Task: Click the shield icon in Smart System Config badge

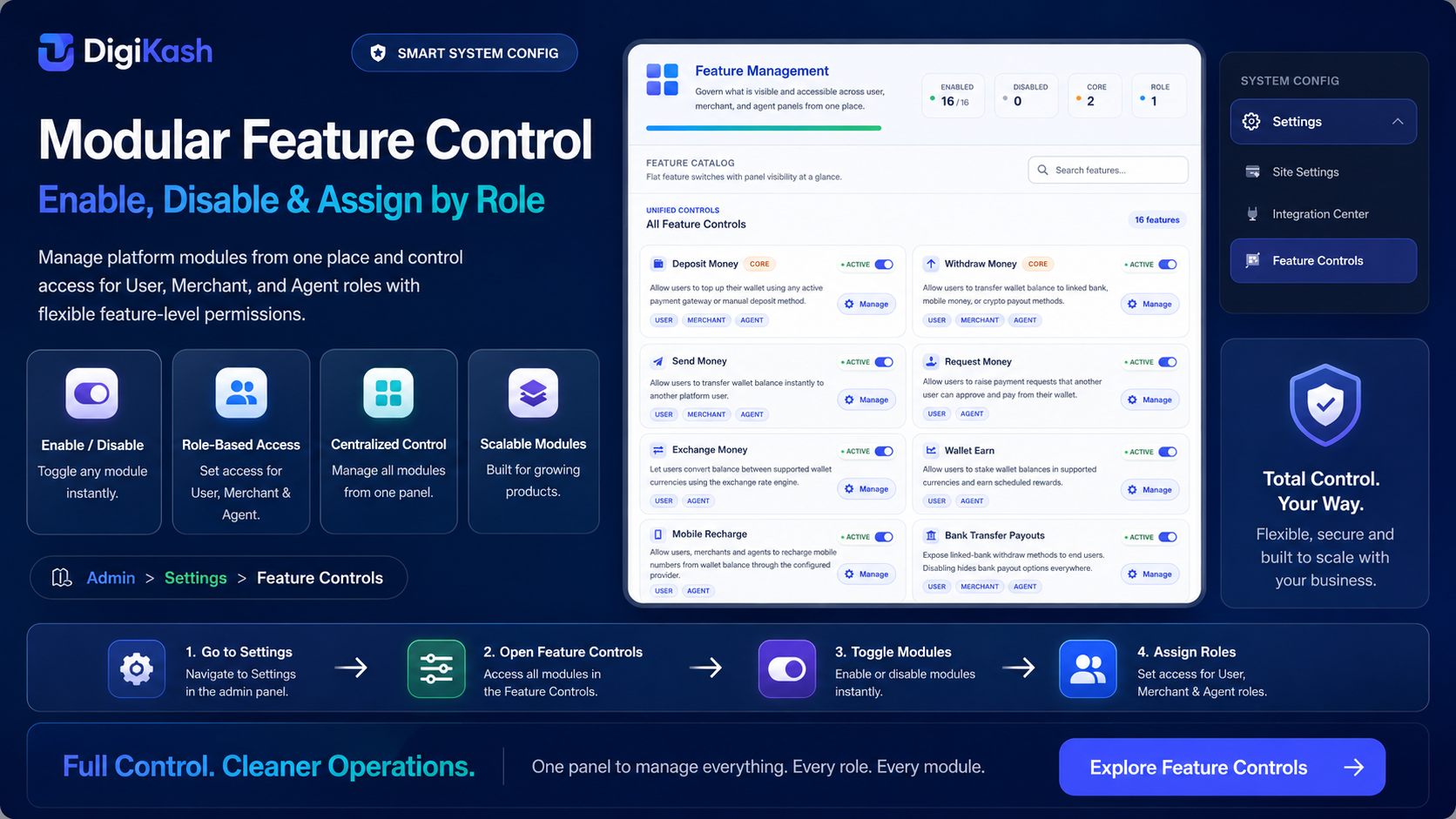Action: (378, 53)
